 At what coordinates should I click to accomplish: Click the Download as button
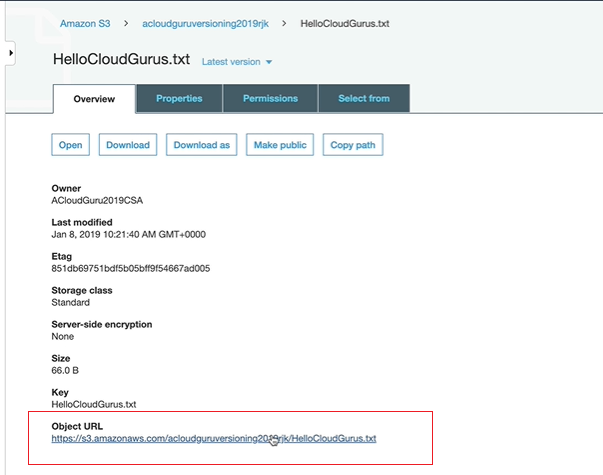(202, 145)
